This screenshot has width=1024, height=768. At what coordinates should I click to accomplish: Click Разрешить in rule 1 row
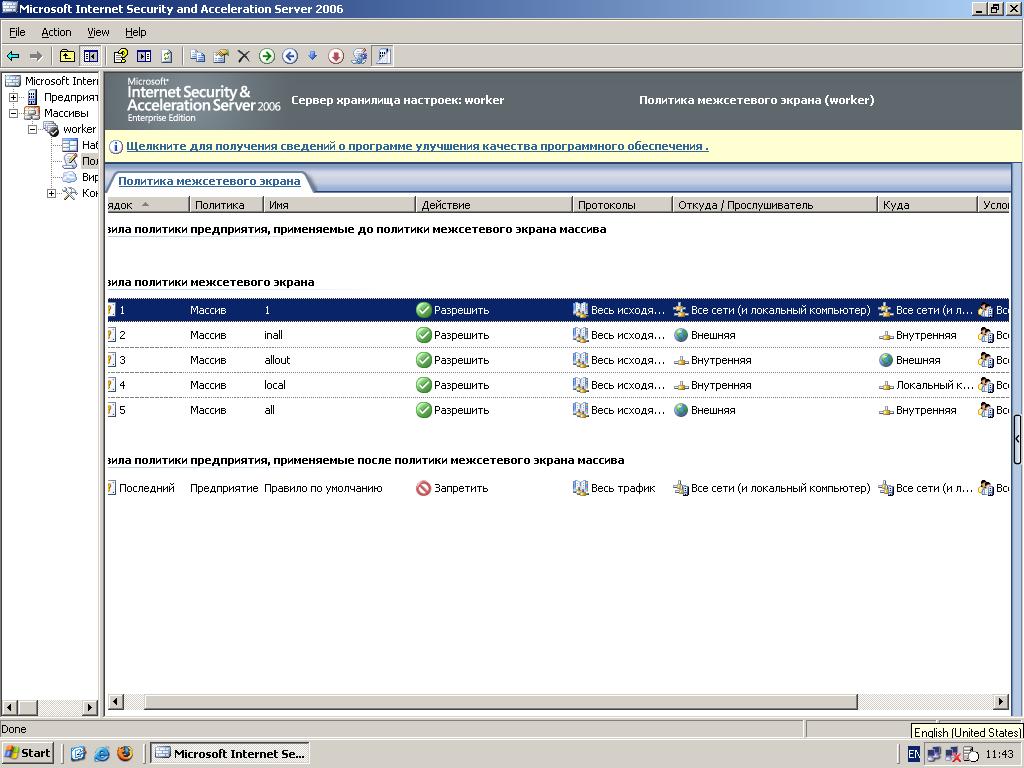tap(461, 310)
